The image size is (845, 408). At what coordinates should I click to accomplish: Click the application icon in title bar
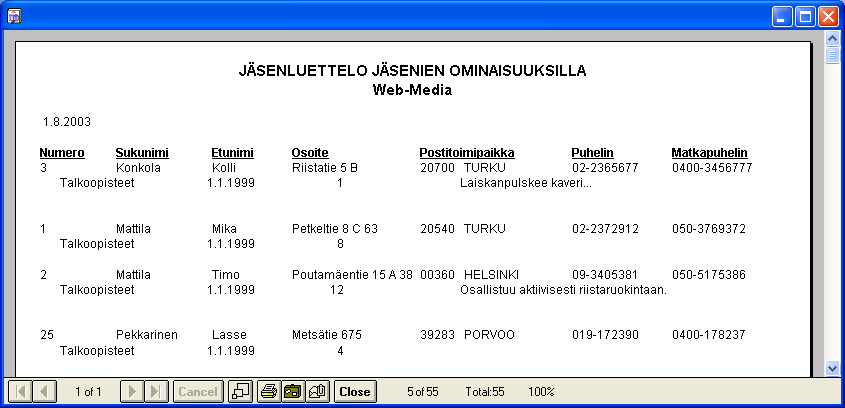pyautogui.click(x=14, y=17)
